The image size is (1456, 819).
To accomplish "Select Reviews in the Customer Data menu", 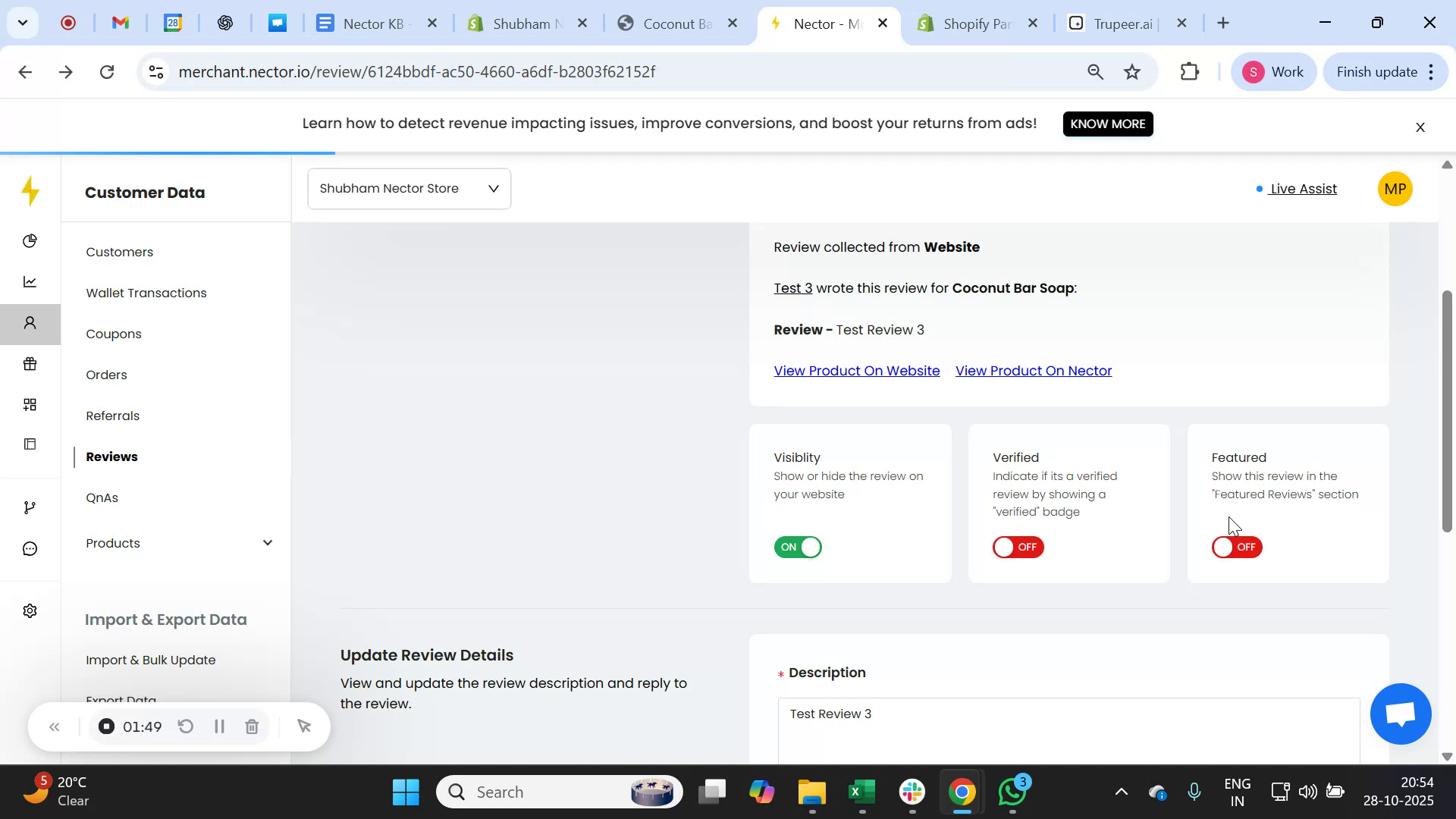I will [x=111, y=457].
